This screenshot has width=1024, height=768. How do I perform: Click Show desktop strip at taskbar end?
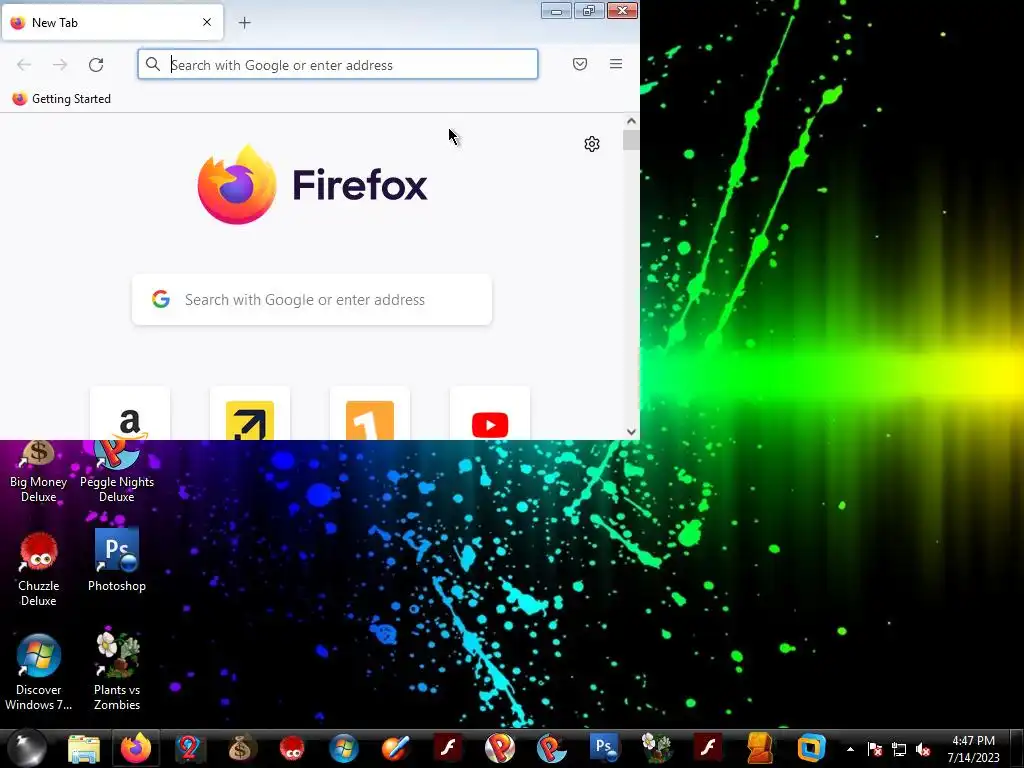point(1017,748)
